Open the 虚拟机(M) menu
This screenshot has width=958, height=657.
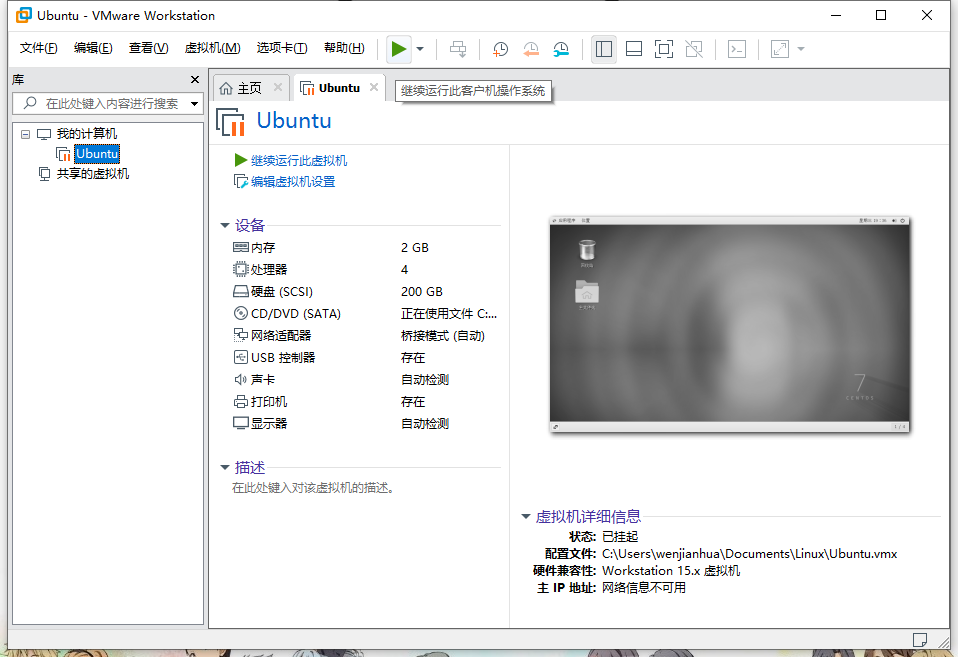click(x=213, y=48)
